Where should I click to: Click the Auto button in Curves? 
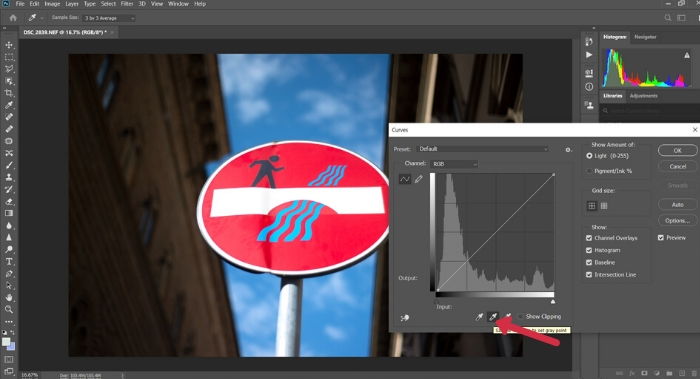(x=677, y=204)
